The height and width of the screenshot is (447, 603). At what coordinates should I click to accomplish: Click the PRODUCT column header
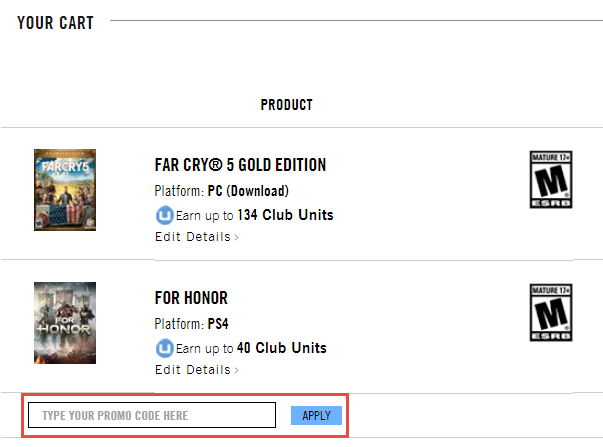click(287, 105)
